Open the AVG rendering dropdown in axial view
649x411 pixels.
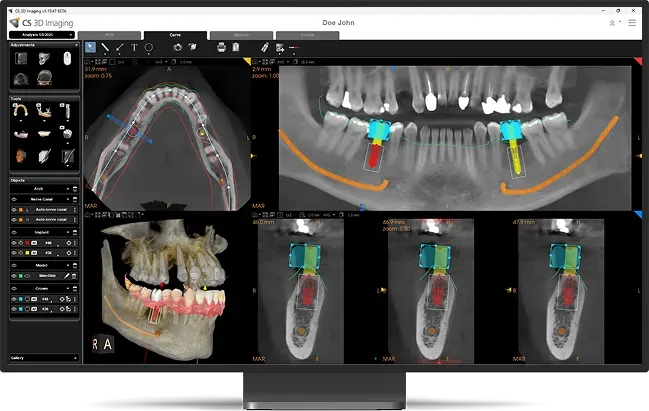[162, 62]
